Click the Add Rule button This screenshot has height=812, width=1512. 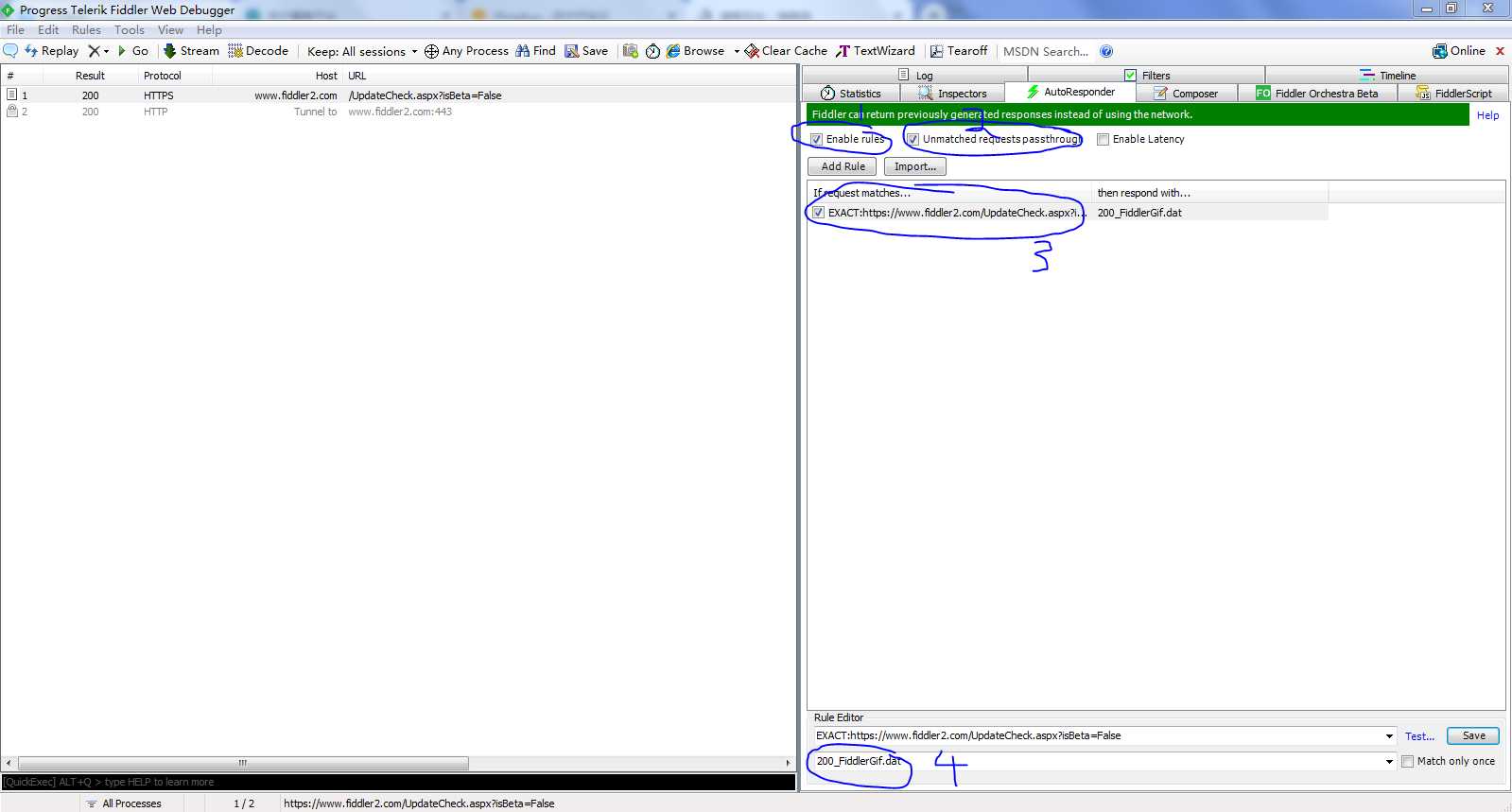click(843, 166)
